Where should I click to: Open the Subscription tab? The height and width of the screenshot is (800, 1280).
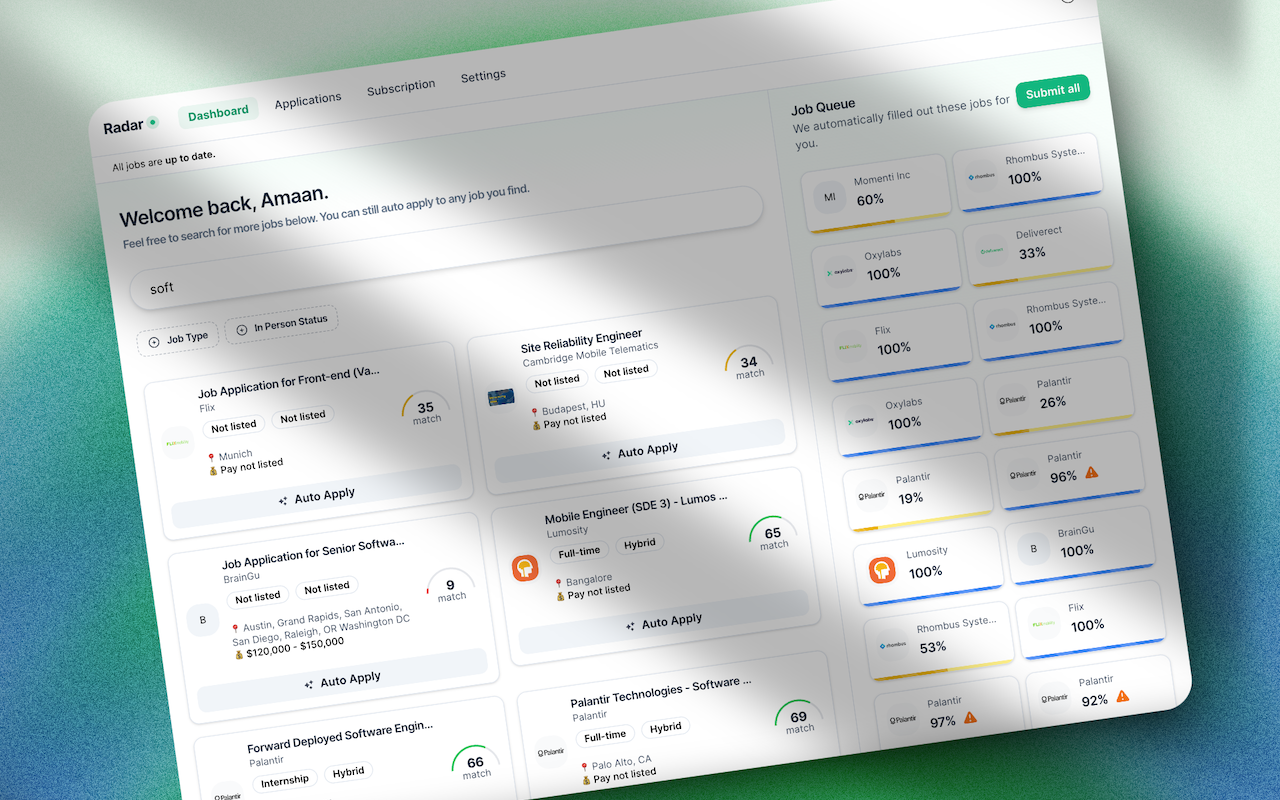(400, 87)
